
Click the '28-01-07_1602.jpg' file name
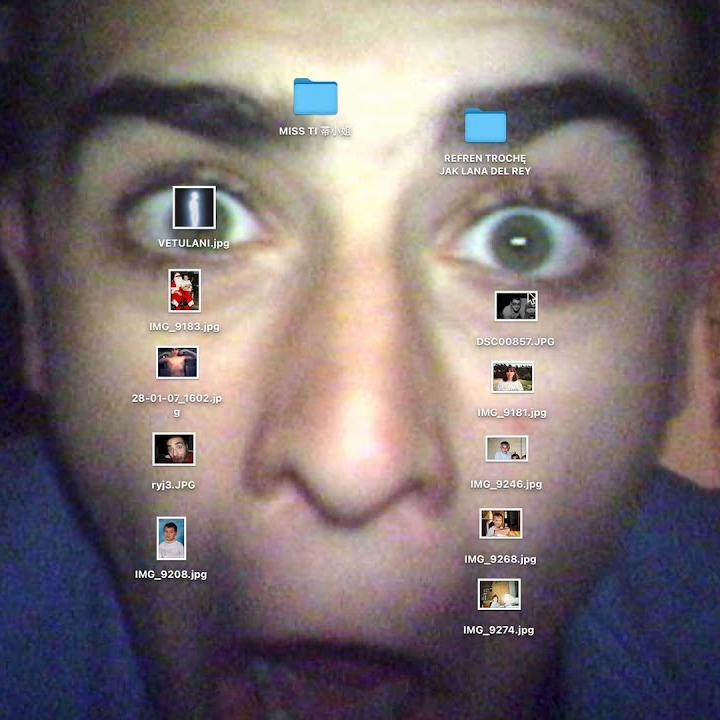[177, 405]
